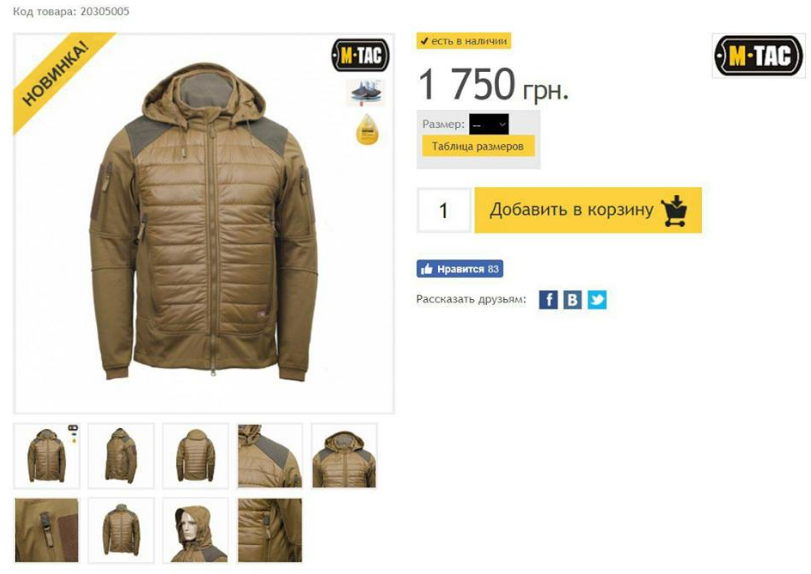This screenshot has height=574, width=811.
Task: View the side-view jacket thumbnail
Action: pos(121,456)
